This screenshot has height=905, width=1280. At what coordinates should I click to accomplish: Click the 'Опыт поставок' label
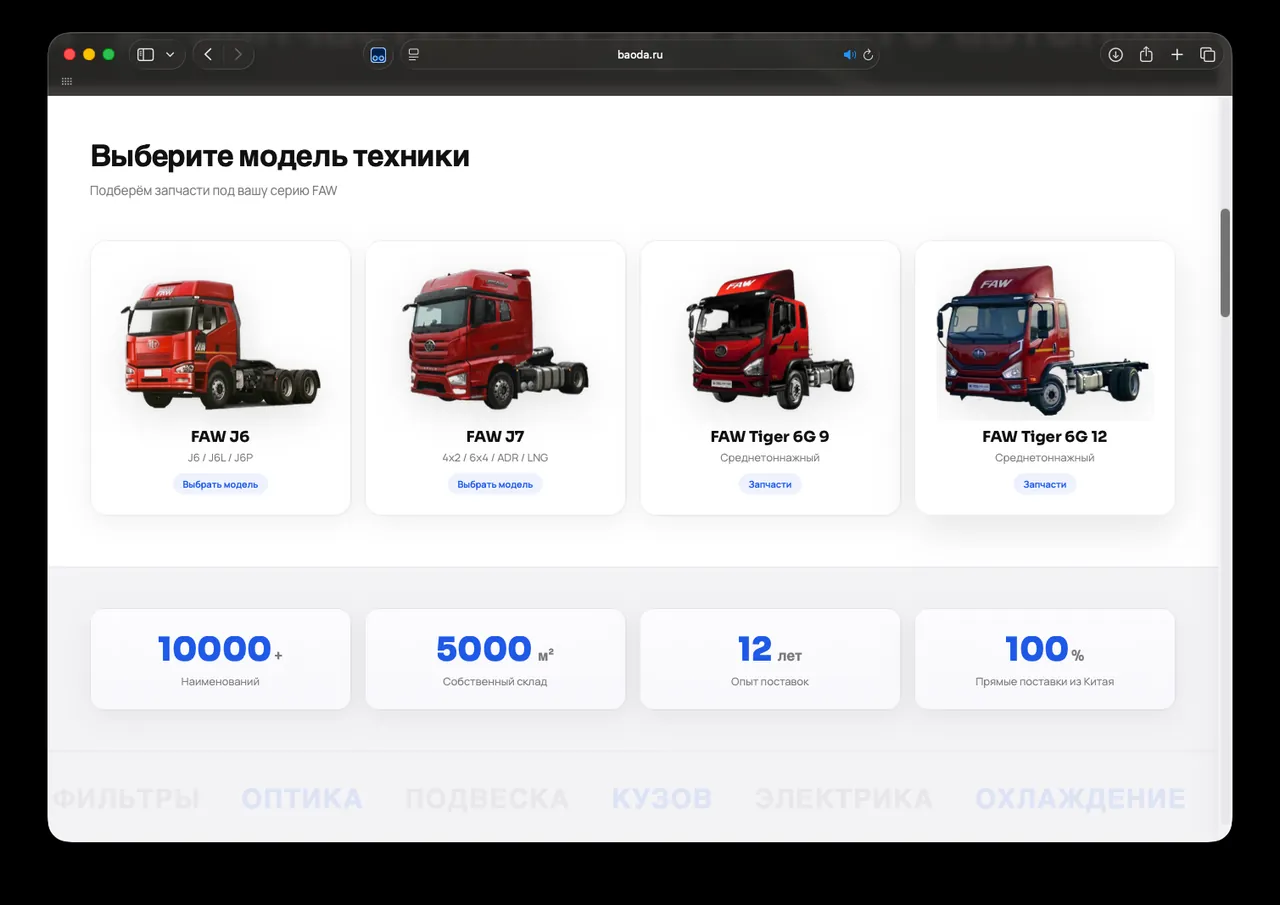pos(770,682)
